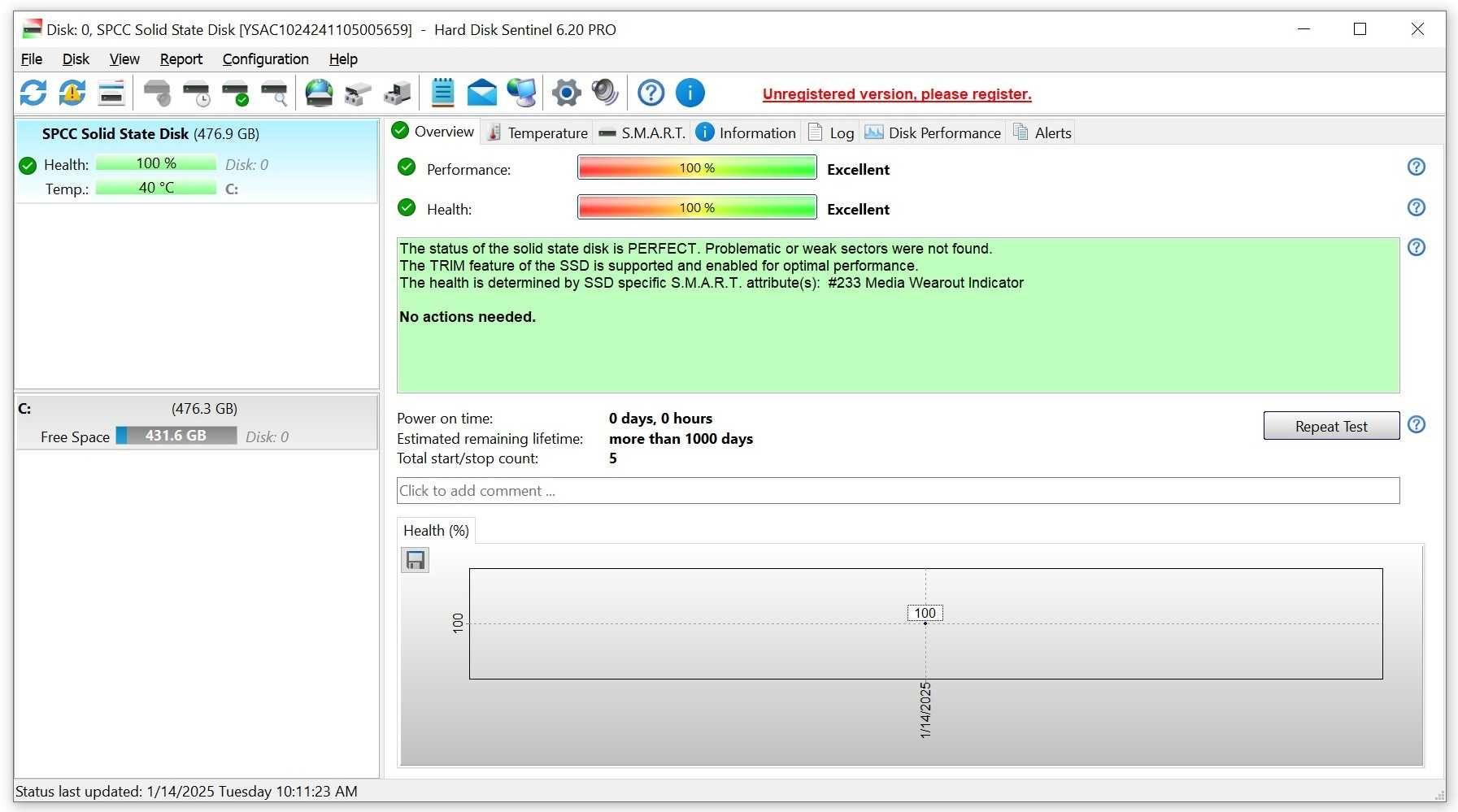The width and height of the screenshot is (1458, 812).
Task: Switch to the Disk Performance tab
Action: point(933,132)
